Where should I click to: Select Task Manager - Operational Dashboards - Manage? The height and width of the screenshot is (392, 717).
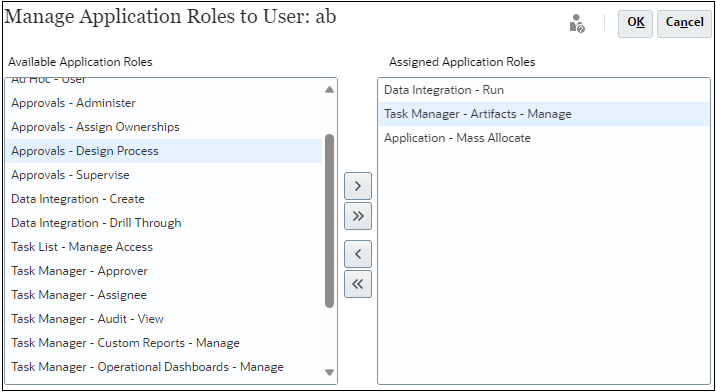click(164, 367)
